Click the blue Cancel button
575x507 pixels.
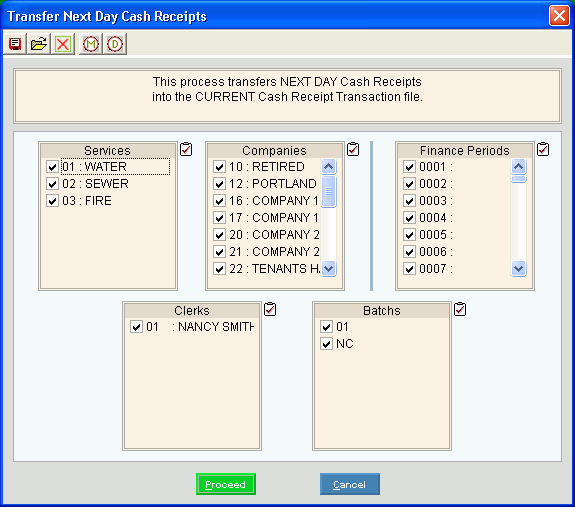pos(349,484)
